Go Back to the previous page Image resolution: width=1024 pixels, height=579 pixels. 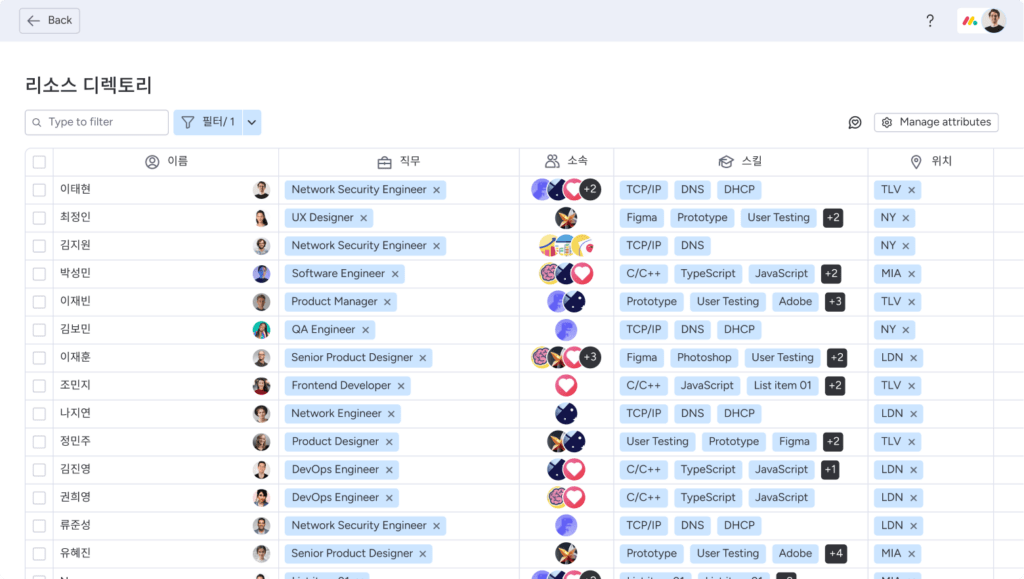(x=50, y=21)
